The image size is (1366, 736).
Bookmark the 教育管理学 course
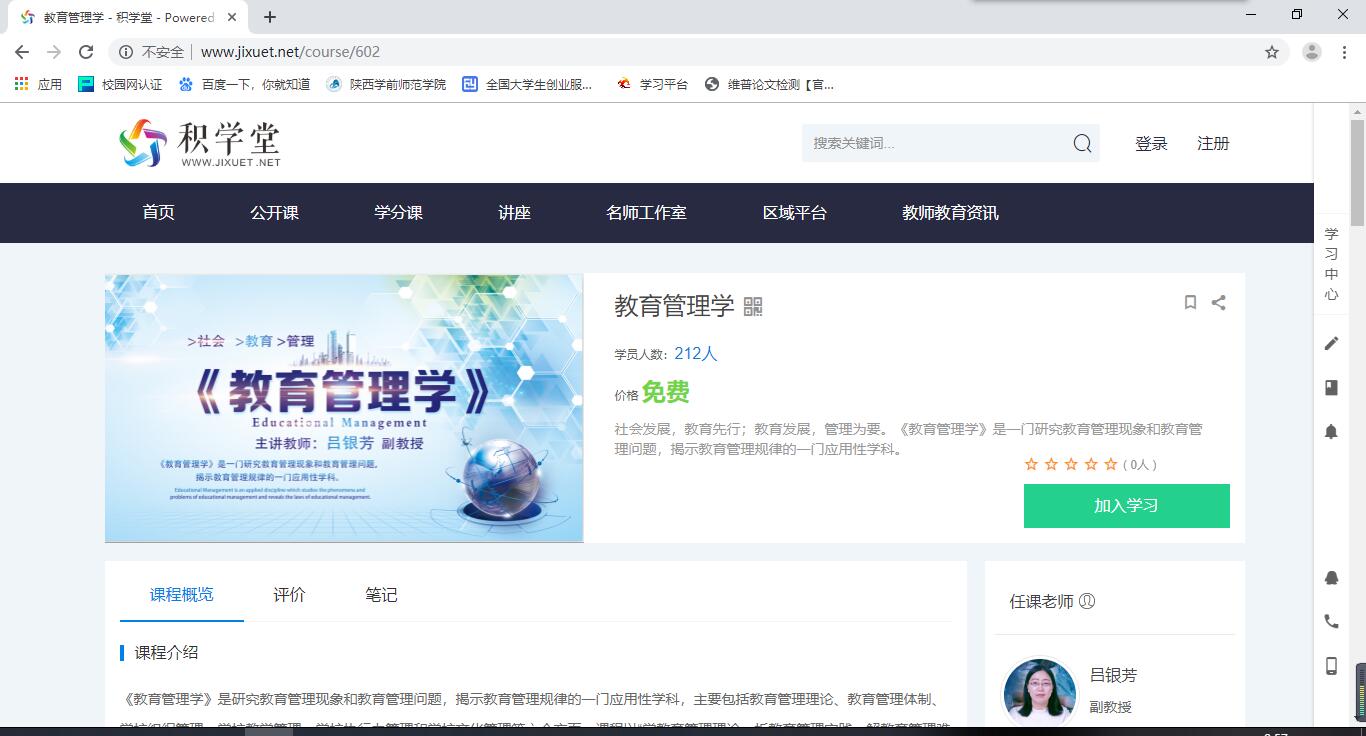click(x=1190, y=303)
